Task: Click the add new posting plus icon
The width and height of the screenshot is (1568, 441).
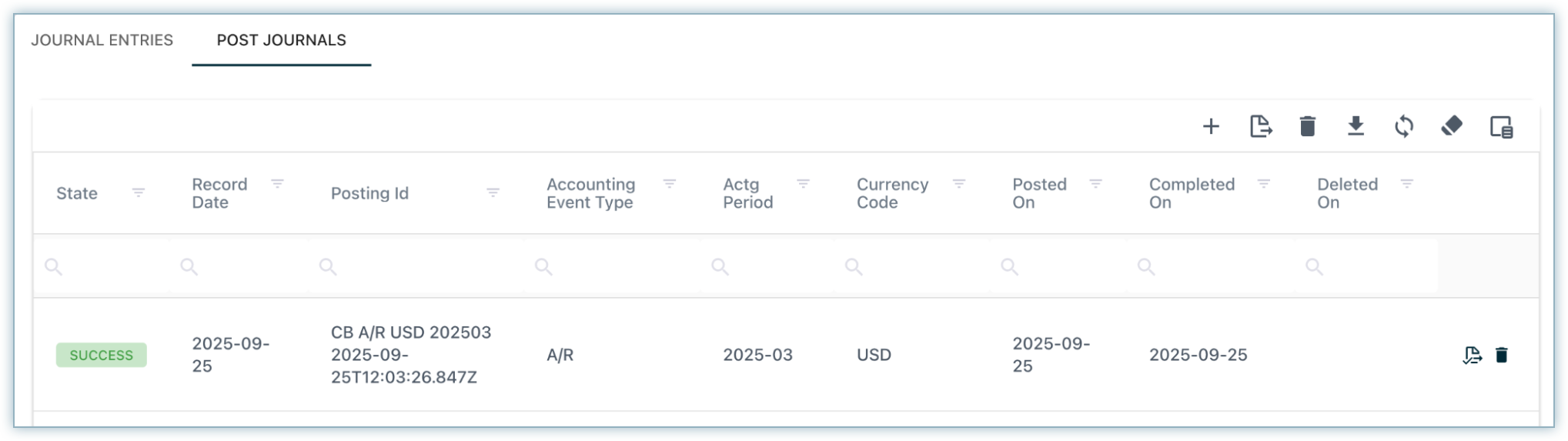Action: coord(1211,126)
